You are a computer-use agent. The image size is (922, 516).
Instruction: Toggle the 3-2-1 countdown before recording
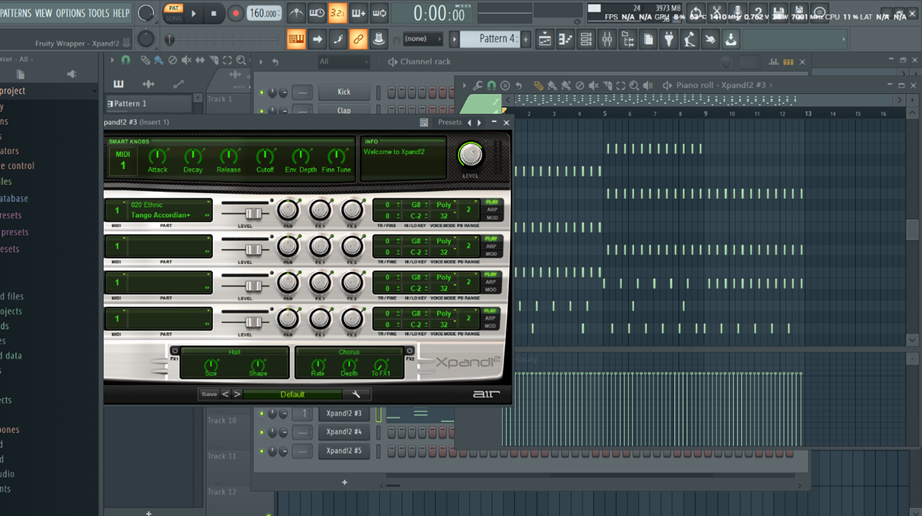pos(337,13)
